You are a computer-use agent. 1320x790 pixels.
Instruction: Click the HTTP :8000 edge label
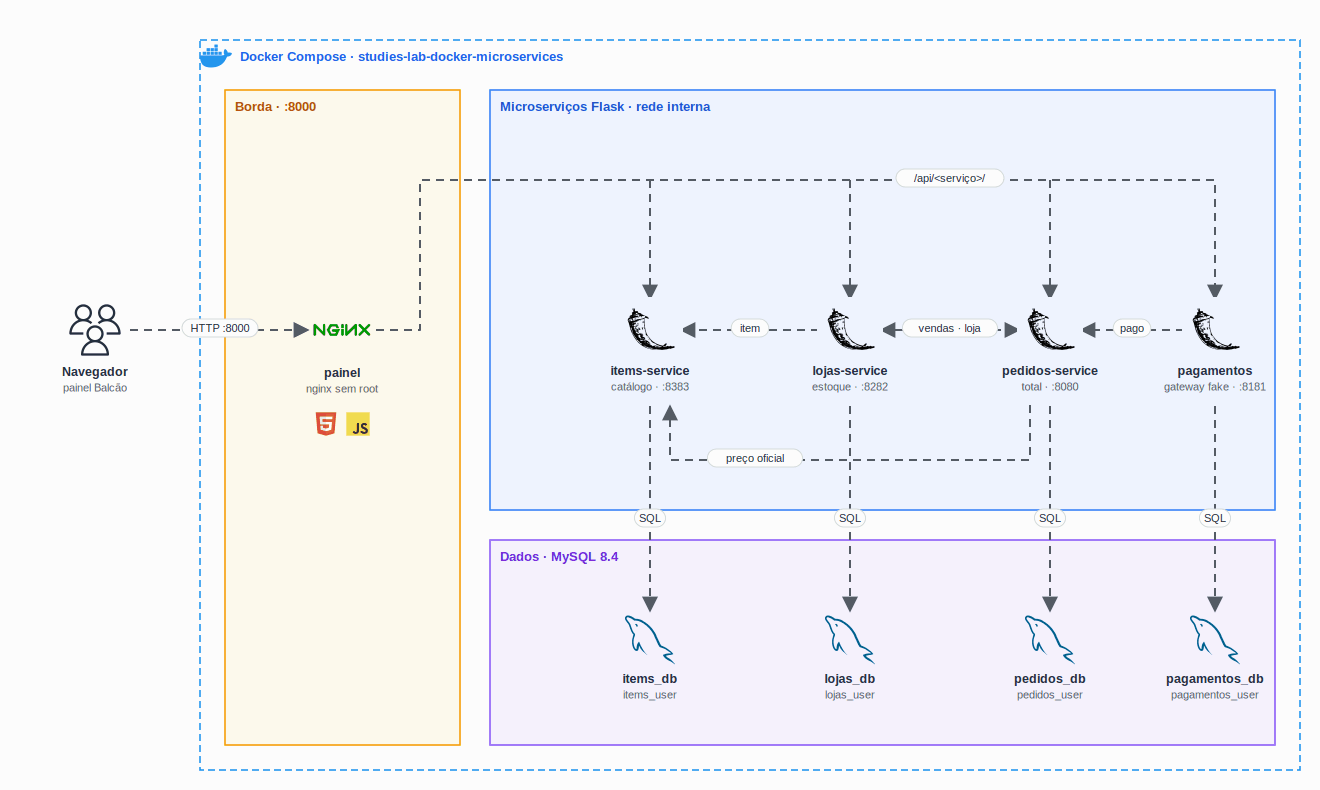[220, 328]
